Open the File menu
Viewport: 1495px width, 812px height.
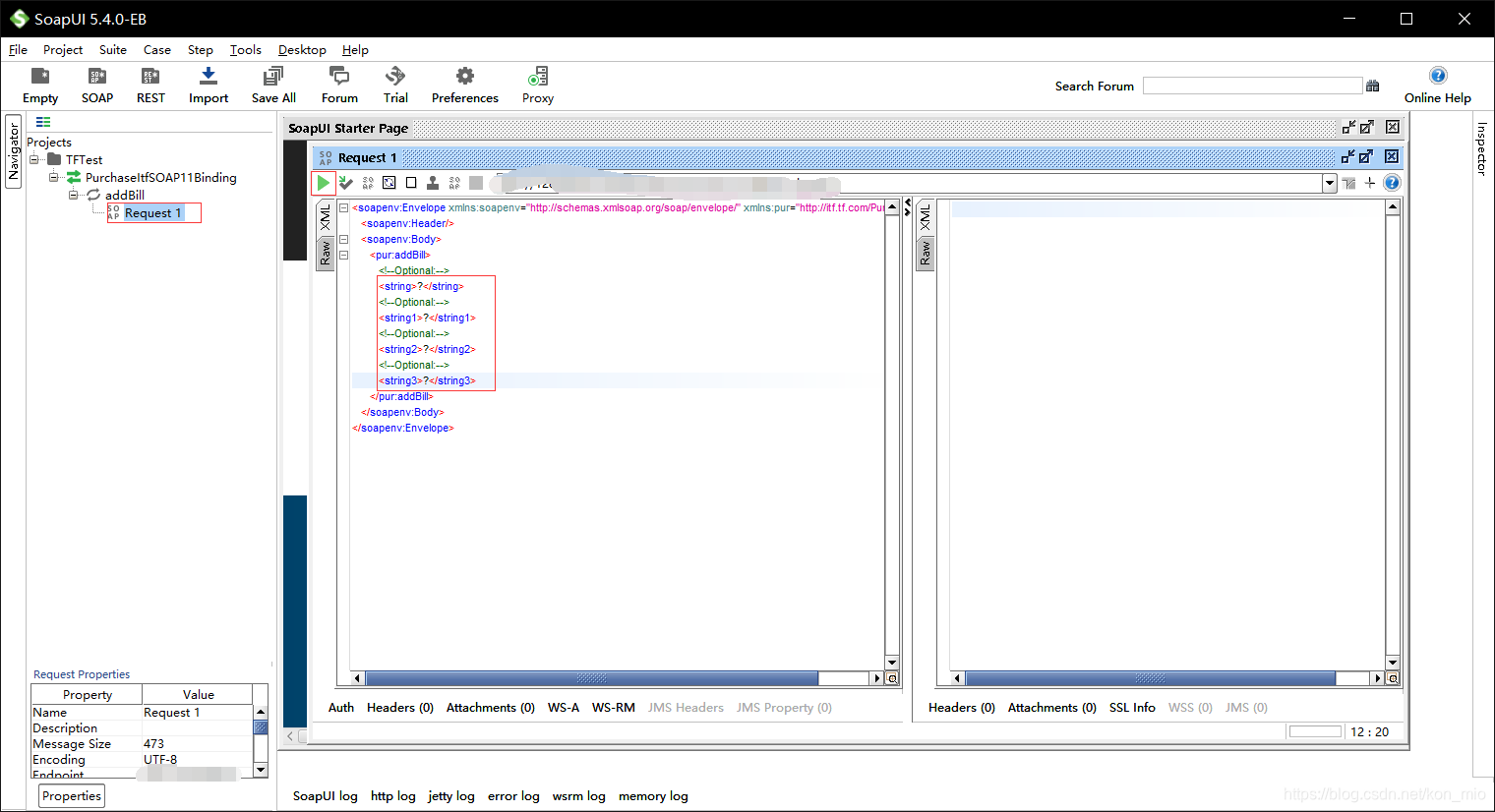tap(18, 49)
